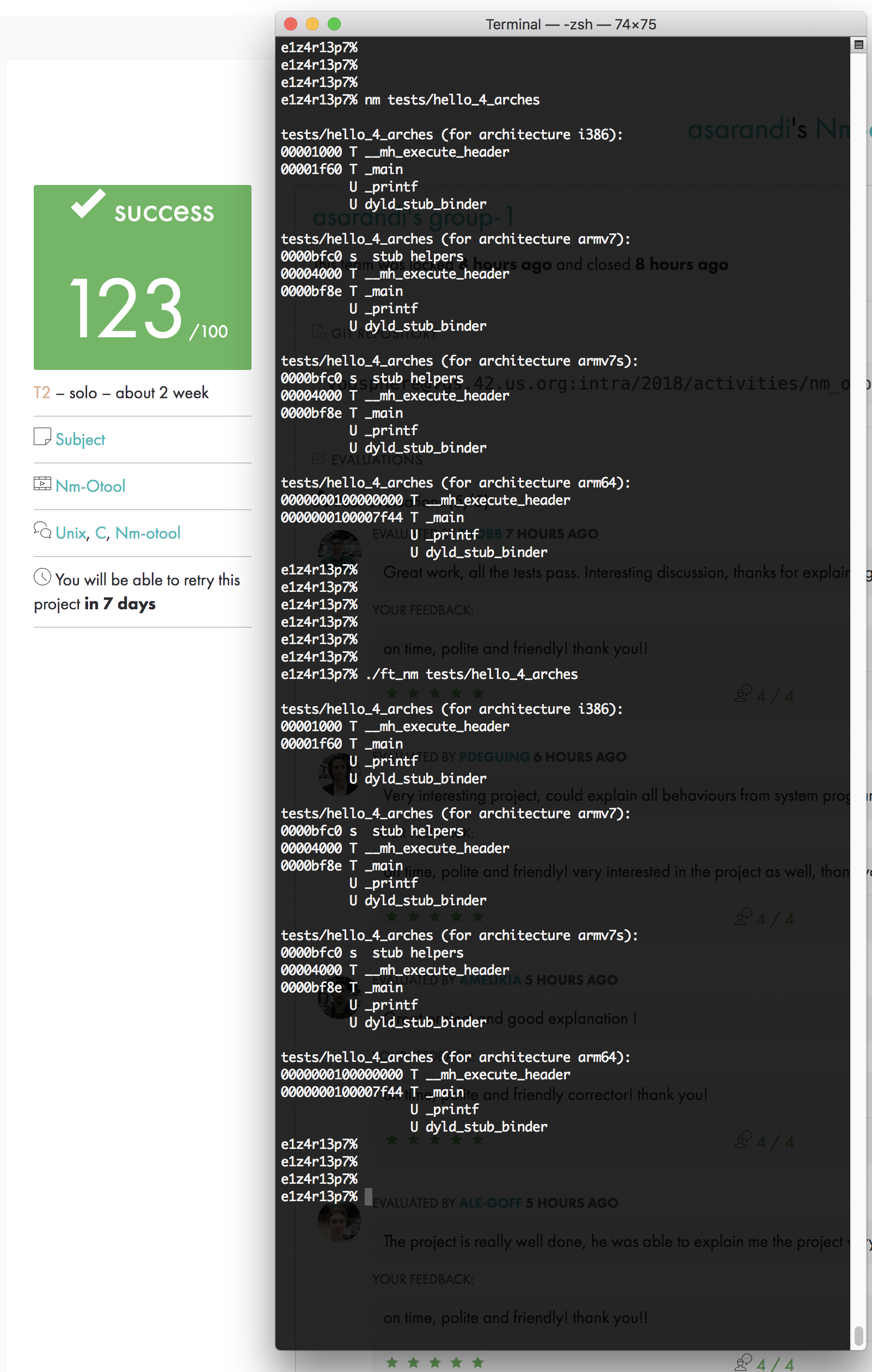
Task: Click the ALE-GOFF evaluator avatar thumbnail
Action: click(339, 1220)
